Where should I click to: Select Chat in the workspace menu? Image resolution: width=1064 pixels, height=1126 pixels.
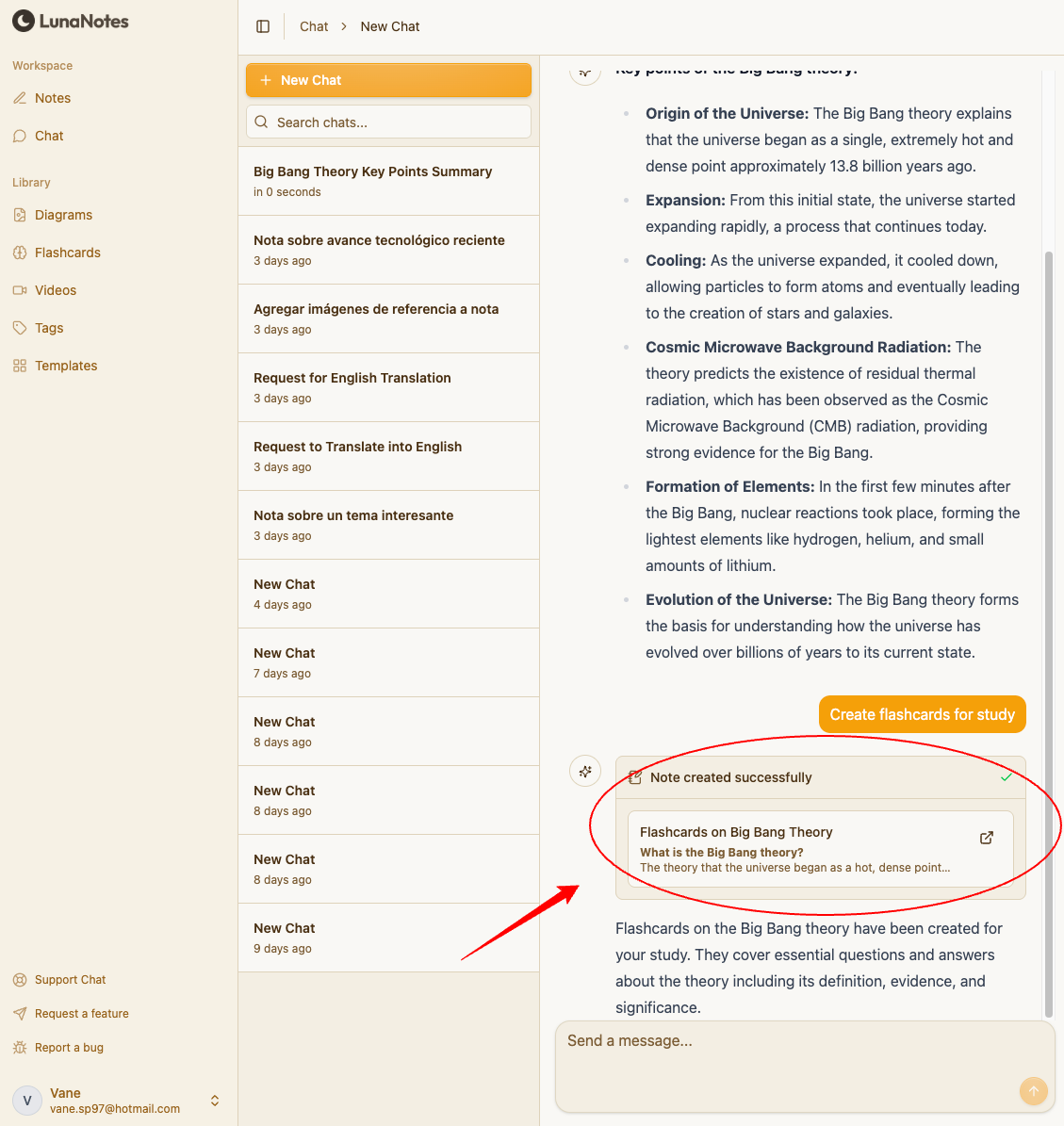pyautogui.click(x=49, y=136)
